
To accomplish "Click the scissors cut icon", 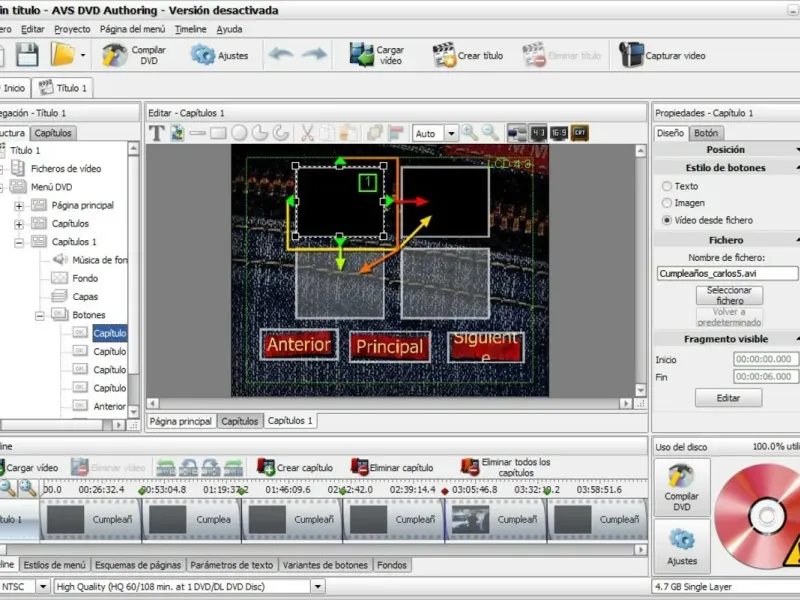I will [308, 133].
